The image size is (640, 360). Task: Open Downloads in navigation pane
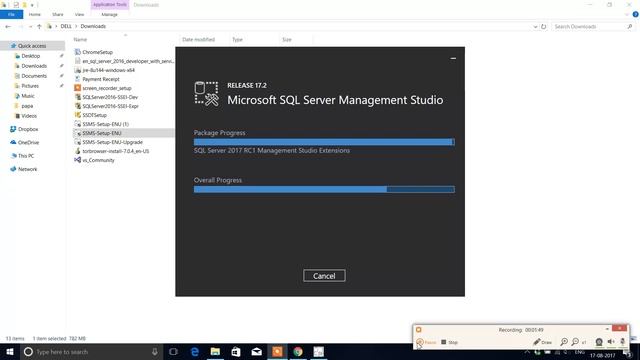point(34,66)
